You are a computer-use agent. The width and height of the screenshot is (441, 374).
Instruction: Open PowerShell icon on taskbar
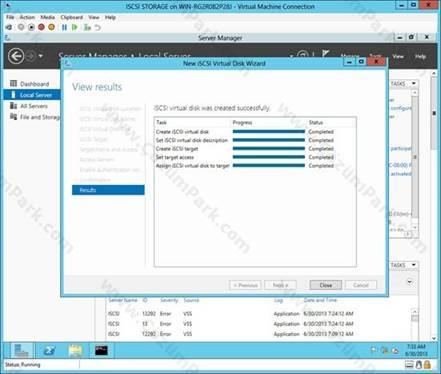coord(49,350)
